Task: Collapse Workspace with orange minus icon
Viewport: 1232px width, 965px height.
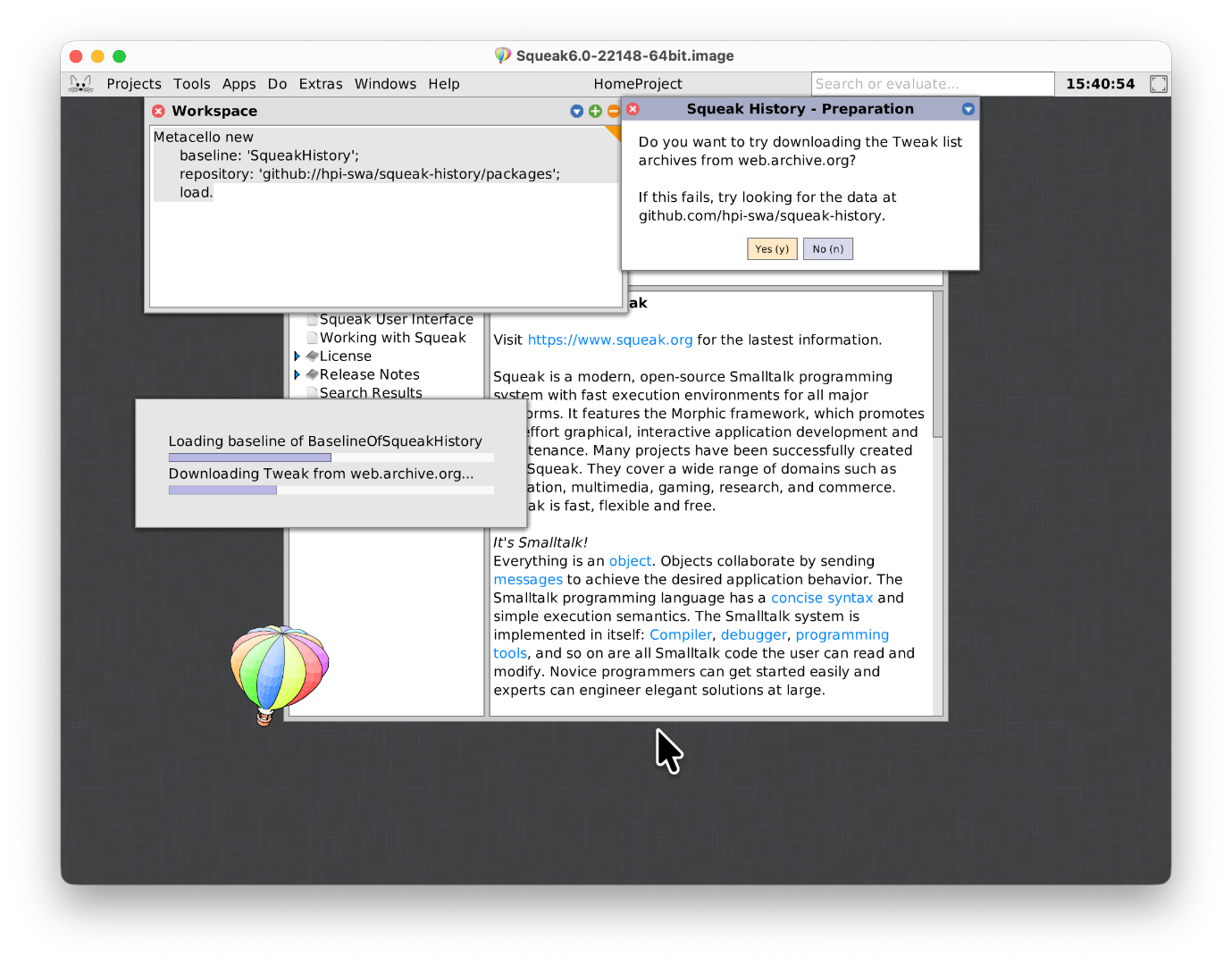Action: pyautogui.click(x=613, y=111)
